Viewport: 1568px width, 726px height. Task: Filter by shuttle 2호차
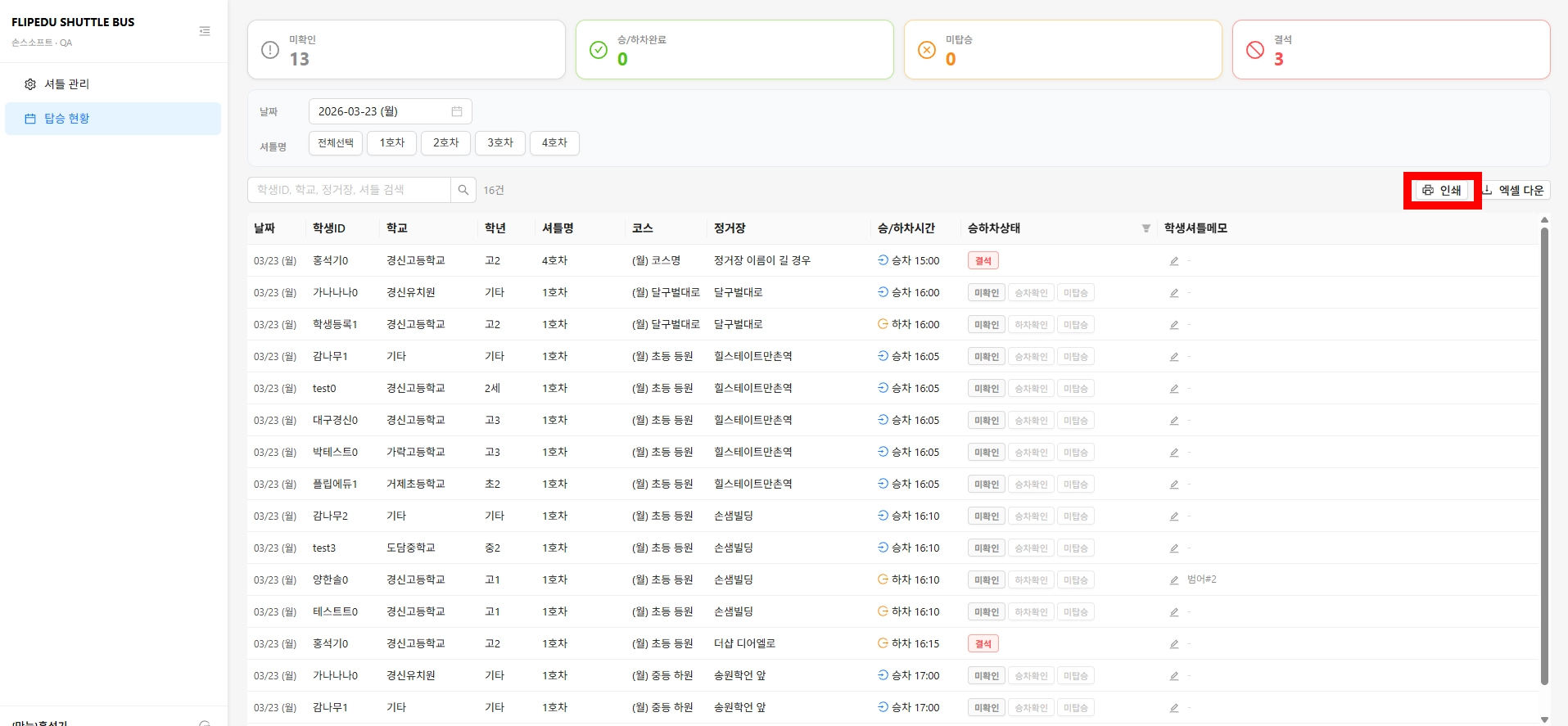[x=445, y=143]
